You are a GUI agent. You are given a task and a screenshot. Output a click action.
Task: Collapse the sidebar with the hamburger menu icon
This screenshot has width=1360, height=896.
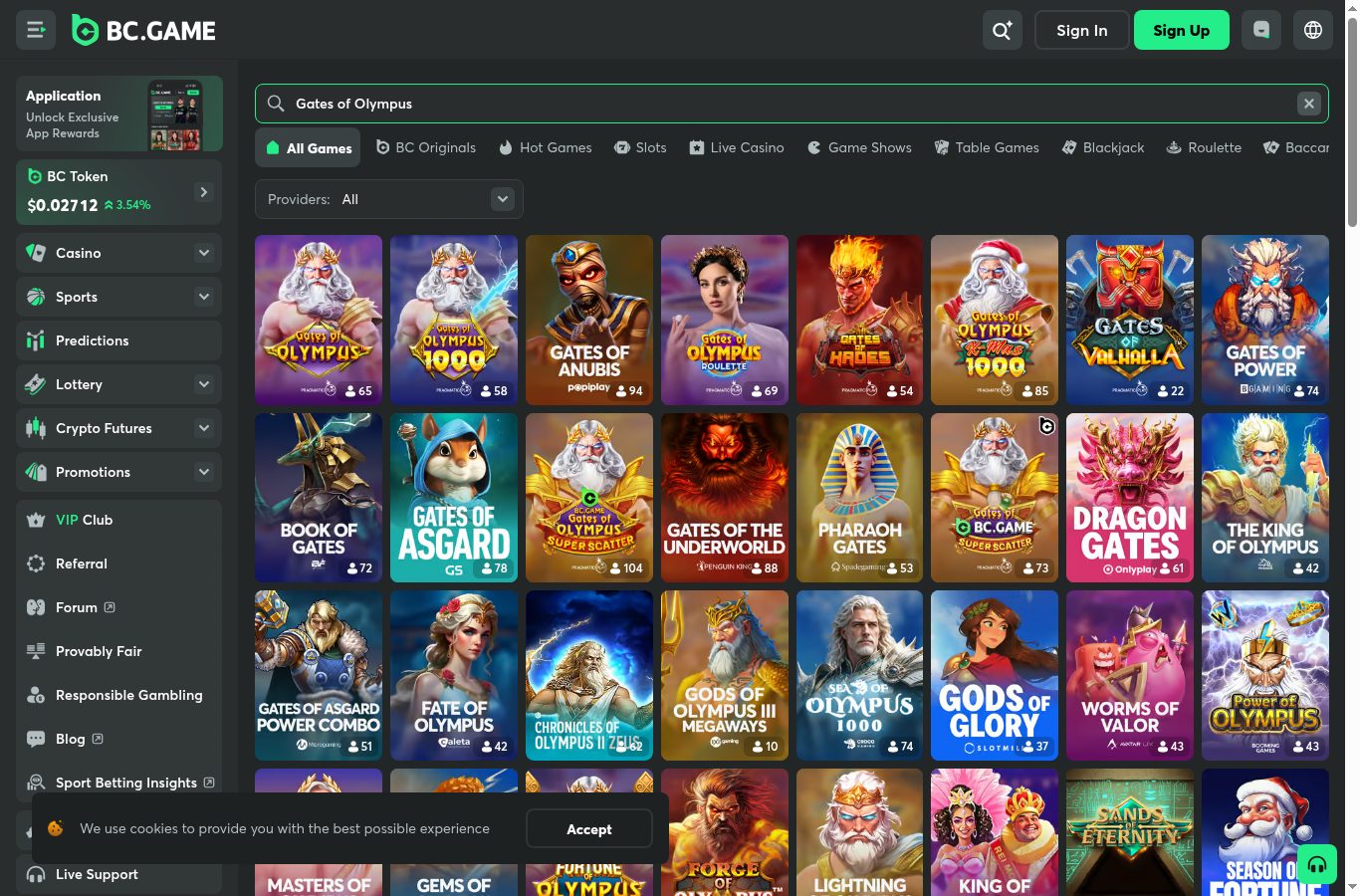tap(36, 30)
